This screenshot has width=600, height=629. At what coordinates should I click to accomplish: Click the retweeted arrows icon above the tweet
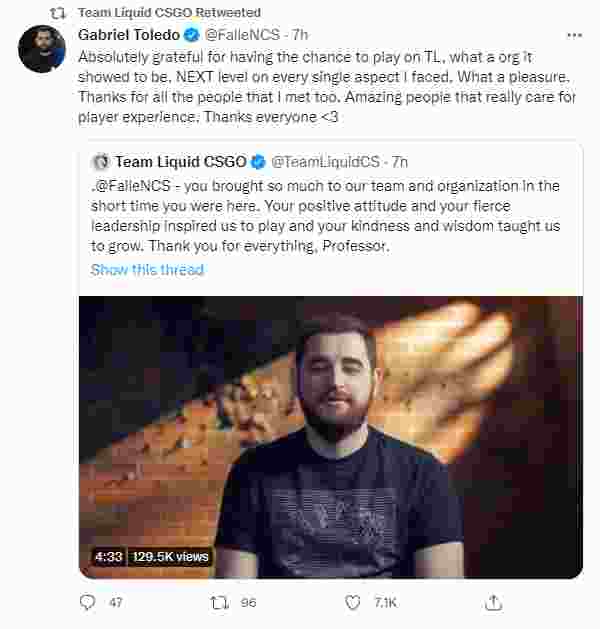[58, 12]
